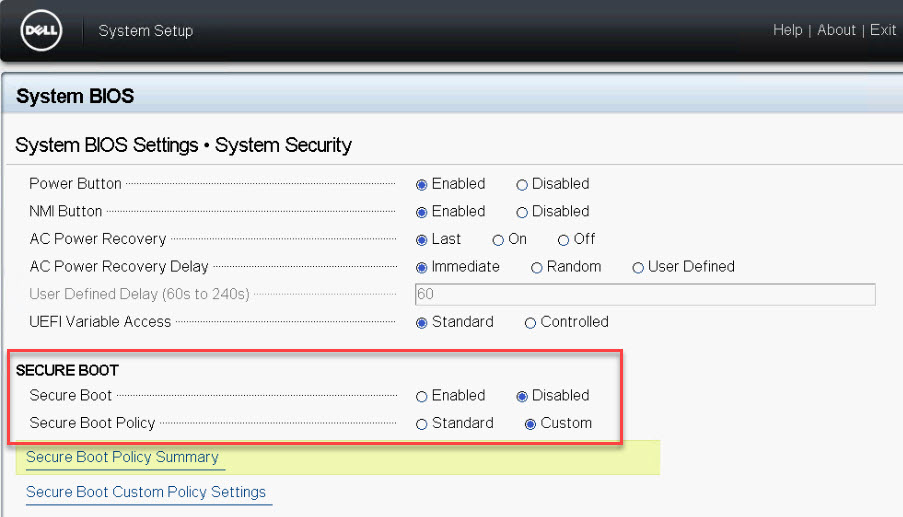The image size is (903, 517).
Task: Open Secure Boot Policy Summary link
Action: [x=122, y=457]
